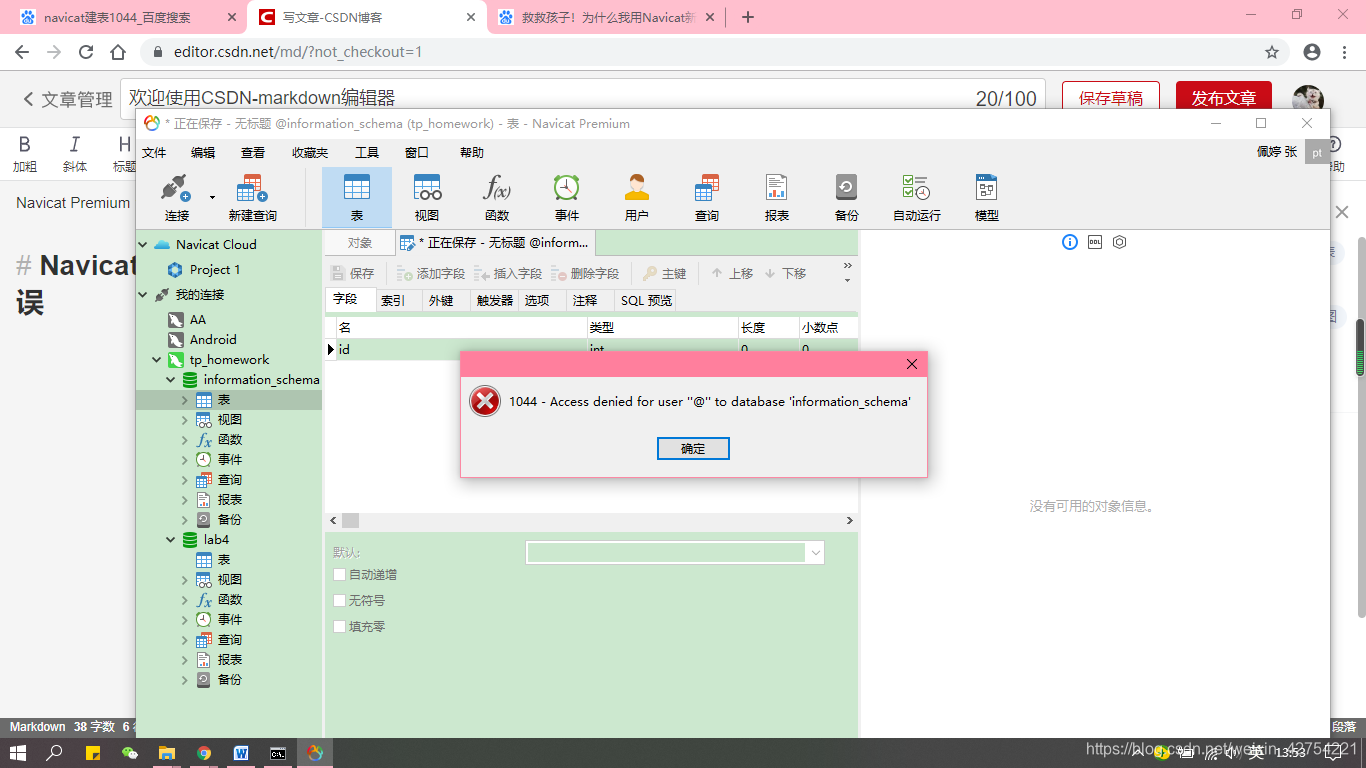Image resolution: width=1366 pixels, height=768 pixels.
Task: Close the error dialog with X
Action: point(911,364)
